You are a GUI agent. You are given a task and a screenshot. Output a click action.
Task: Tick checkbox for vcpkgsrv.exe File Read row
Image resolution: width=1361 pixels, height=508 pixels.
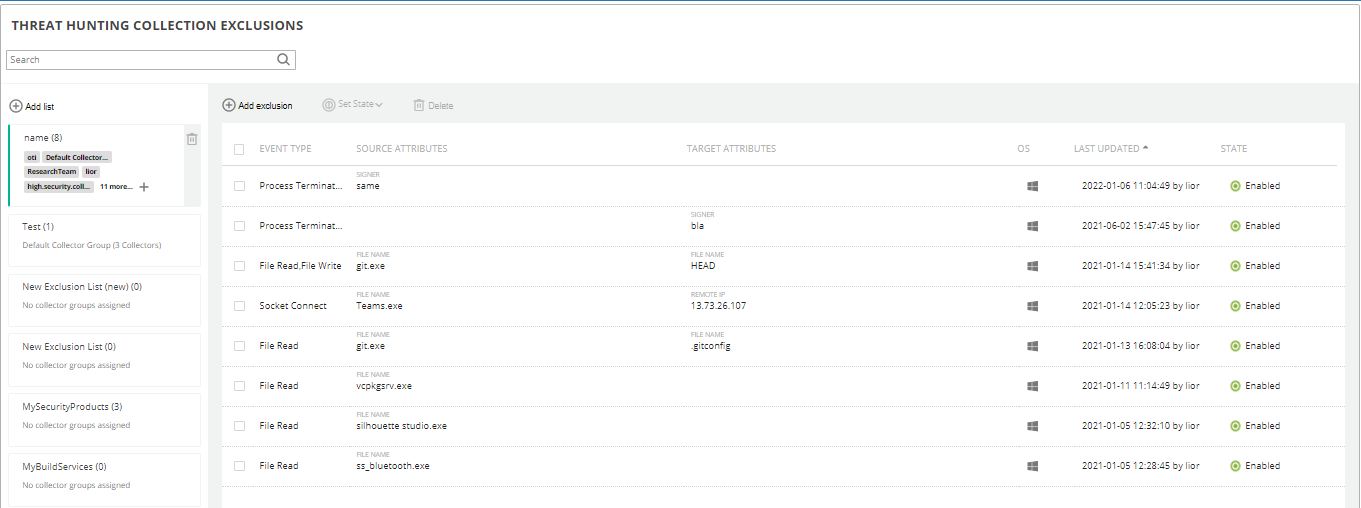click(239, 386)
